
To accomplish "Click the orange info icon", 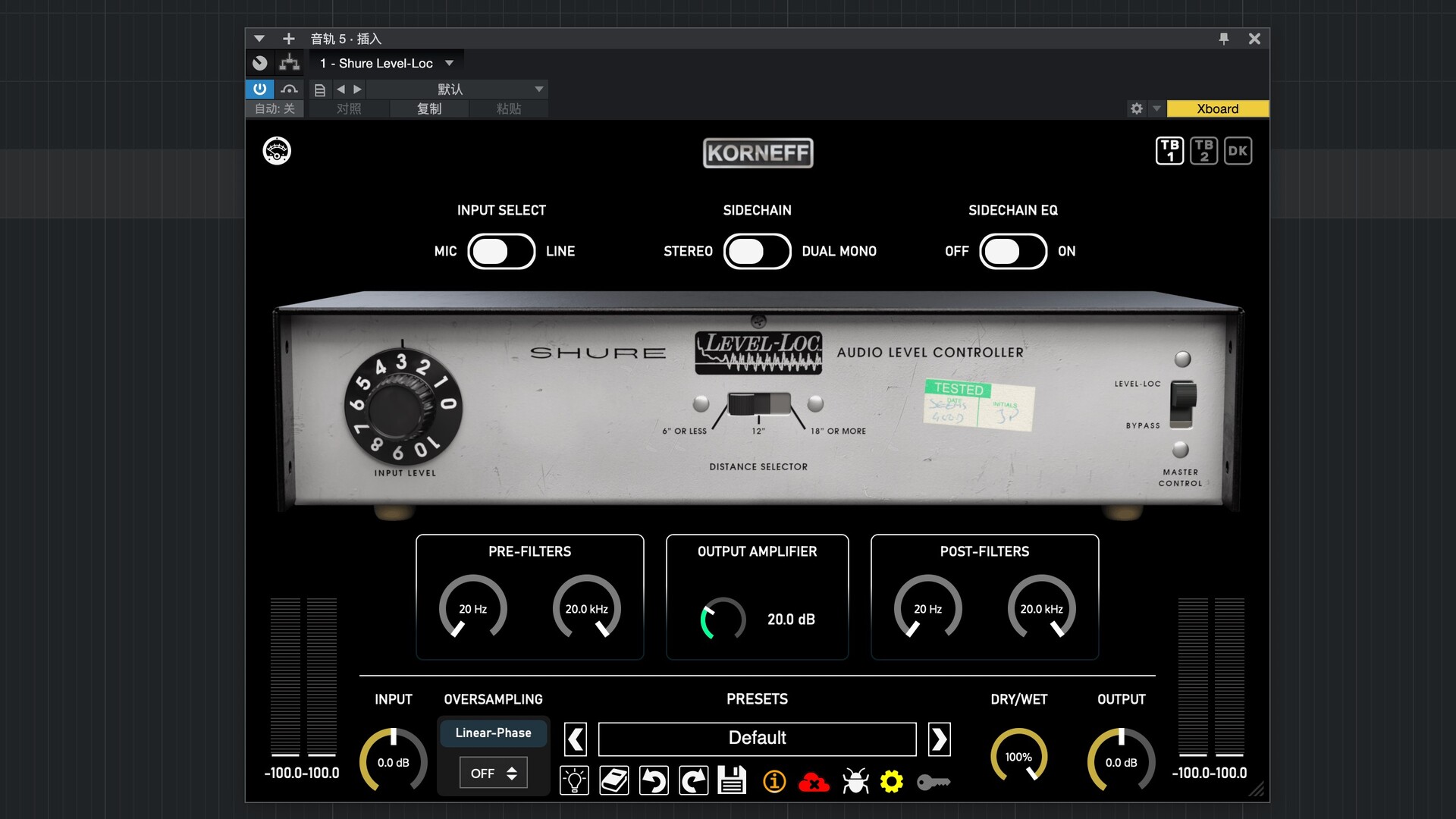I will (x=773, y=781).
